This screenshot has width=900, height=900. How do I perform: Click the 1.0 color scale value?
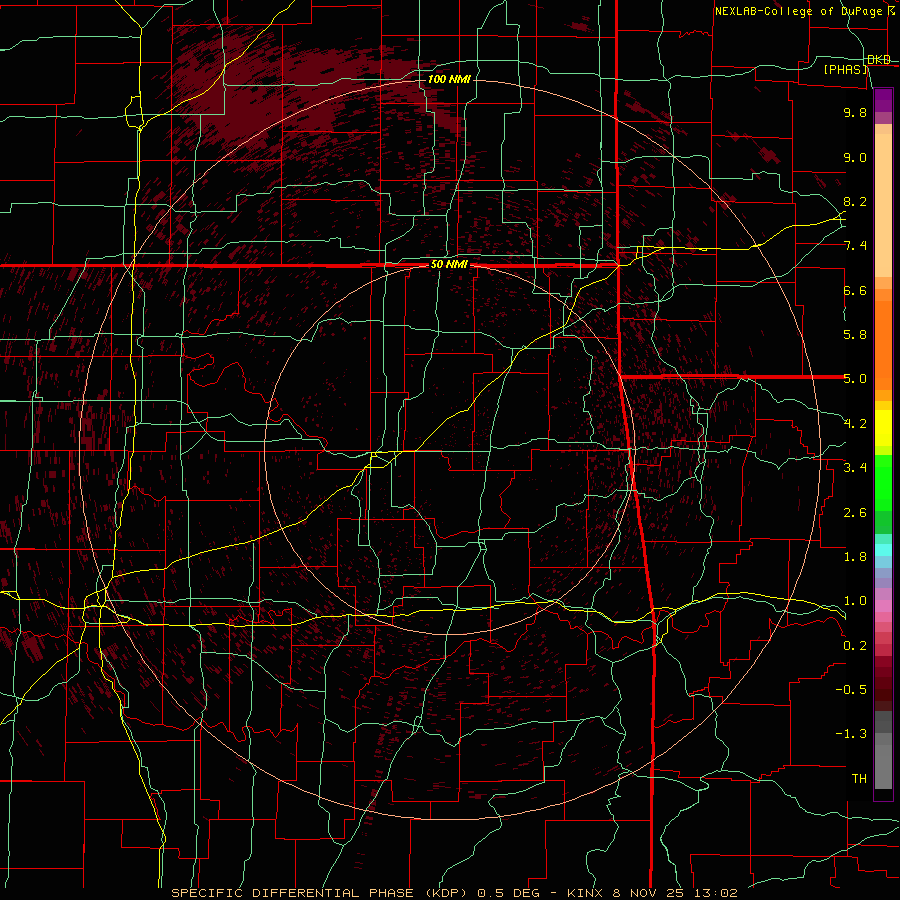tap(855, 601)
